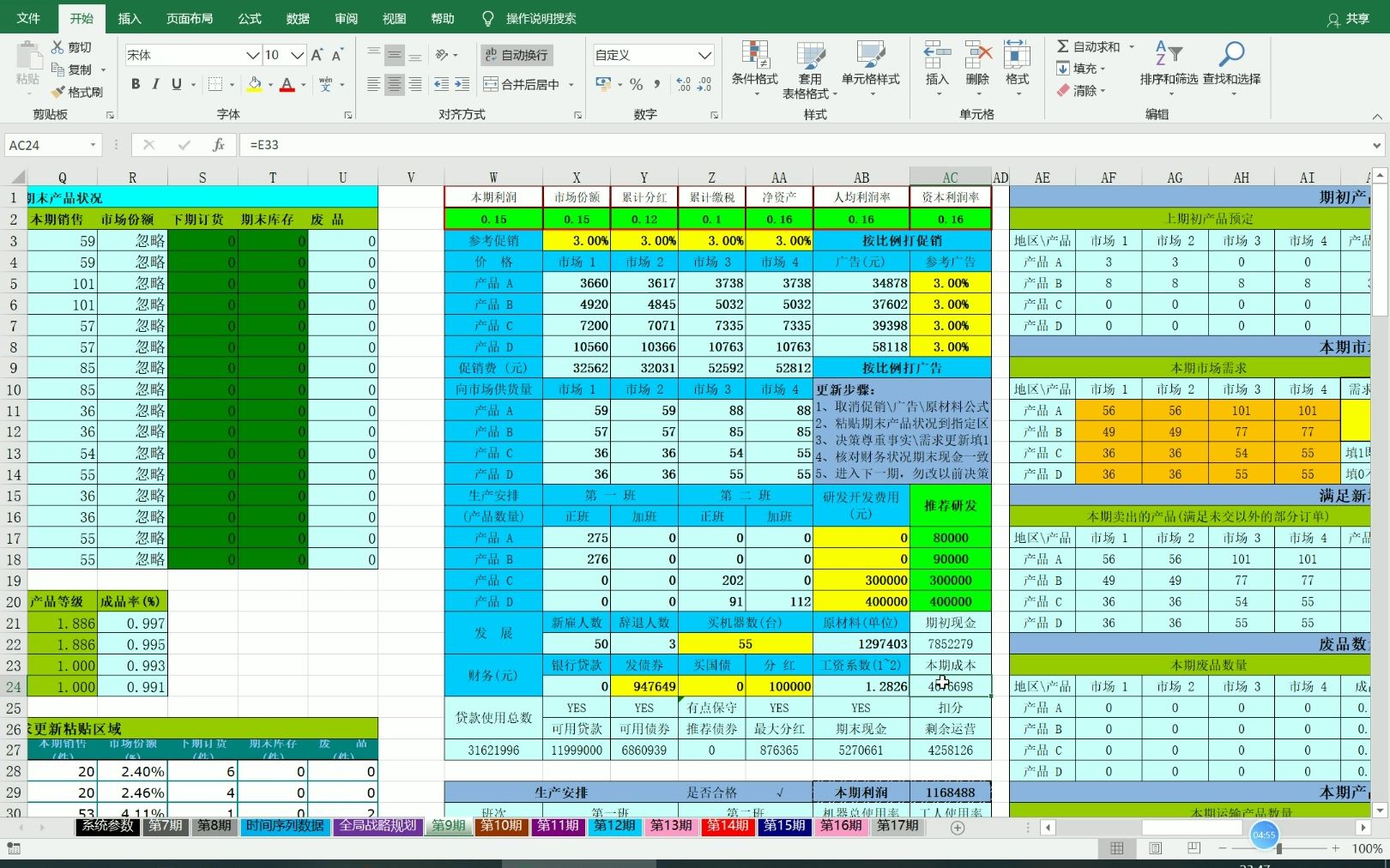This screenshot has width=1390, height=868.
Task: Click AutoSum (自动求和)
Action: point(1088,46)
